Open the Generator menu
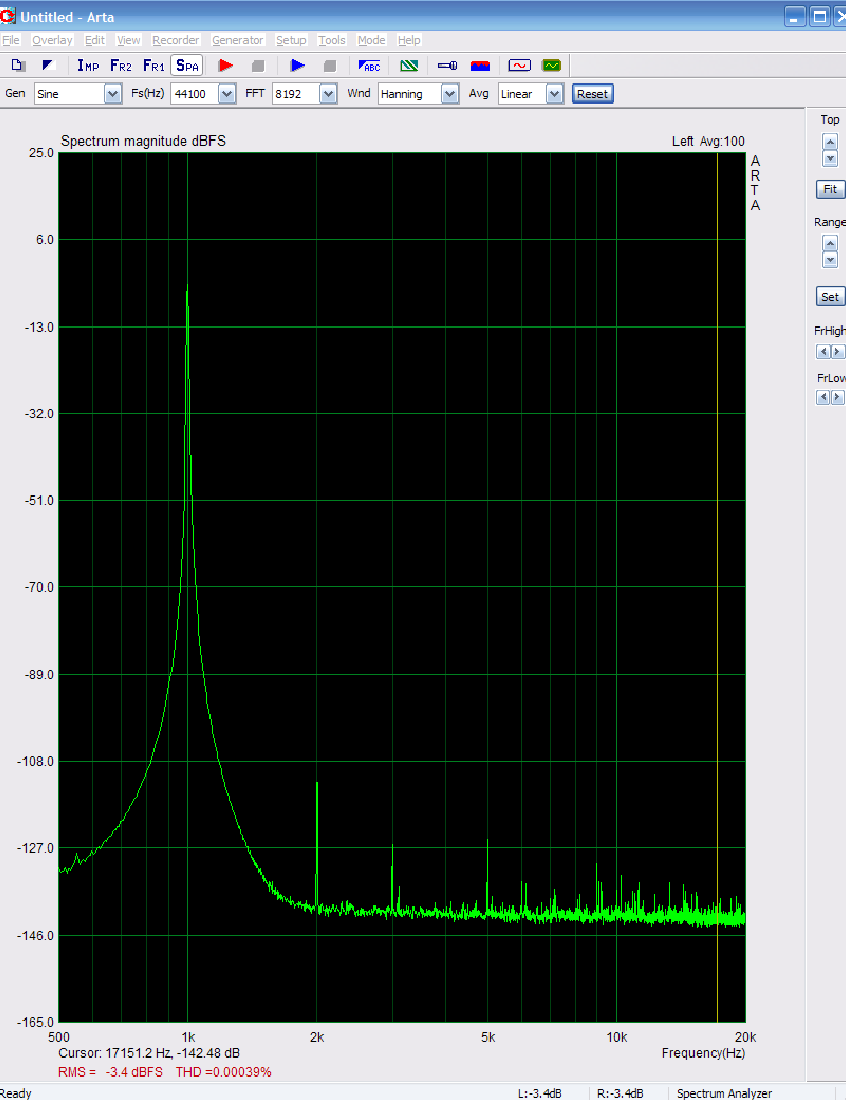This screenshot has width=846, height=1100. pyautogui.click(x=238, y=40)
